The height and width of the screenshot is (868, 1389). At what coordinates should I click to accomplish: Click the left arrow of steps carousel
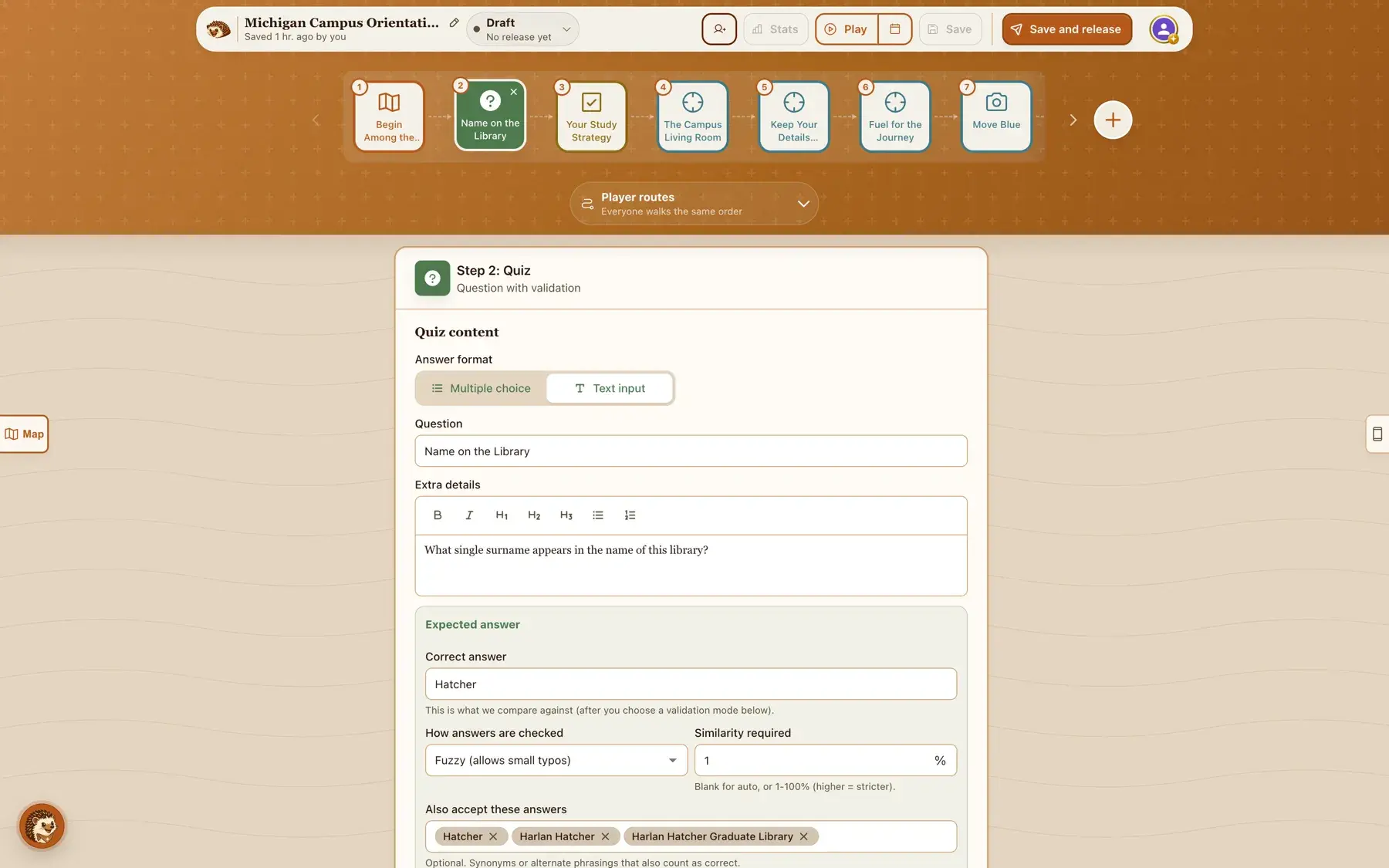pos(316,120)
